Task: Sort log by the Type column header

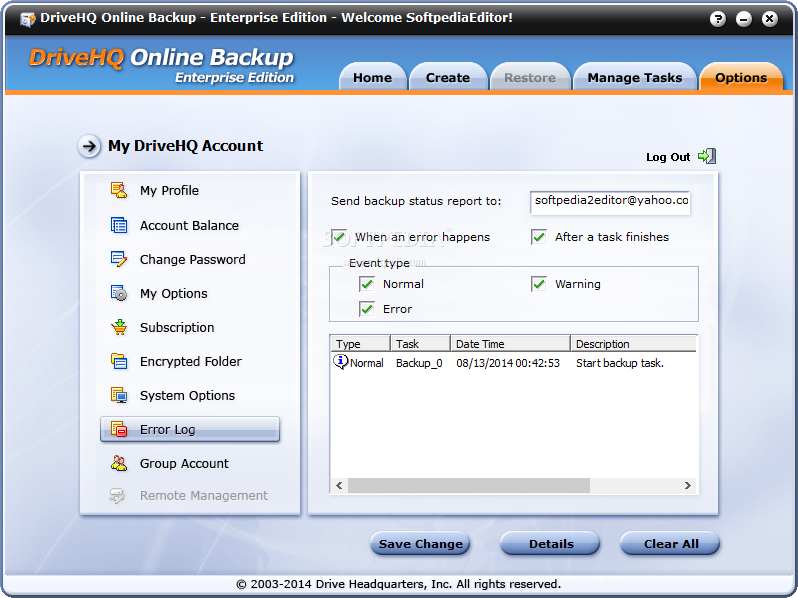Action: click(360, 344)
